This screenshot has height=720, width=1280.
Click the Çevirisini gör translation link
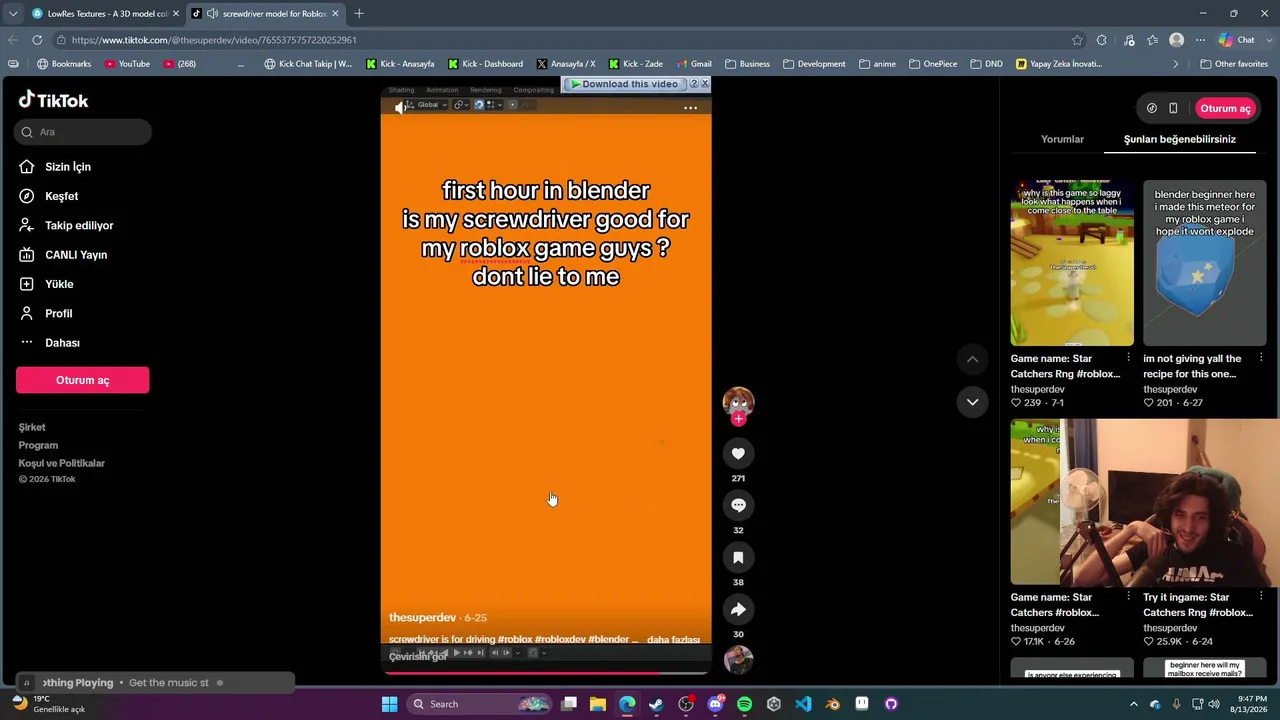pos(418,657)
